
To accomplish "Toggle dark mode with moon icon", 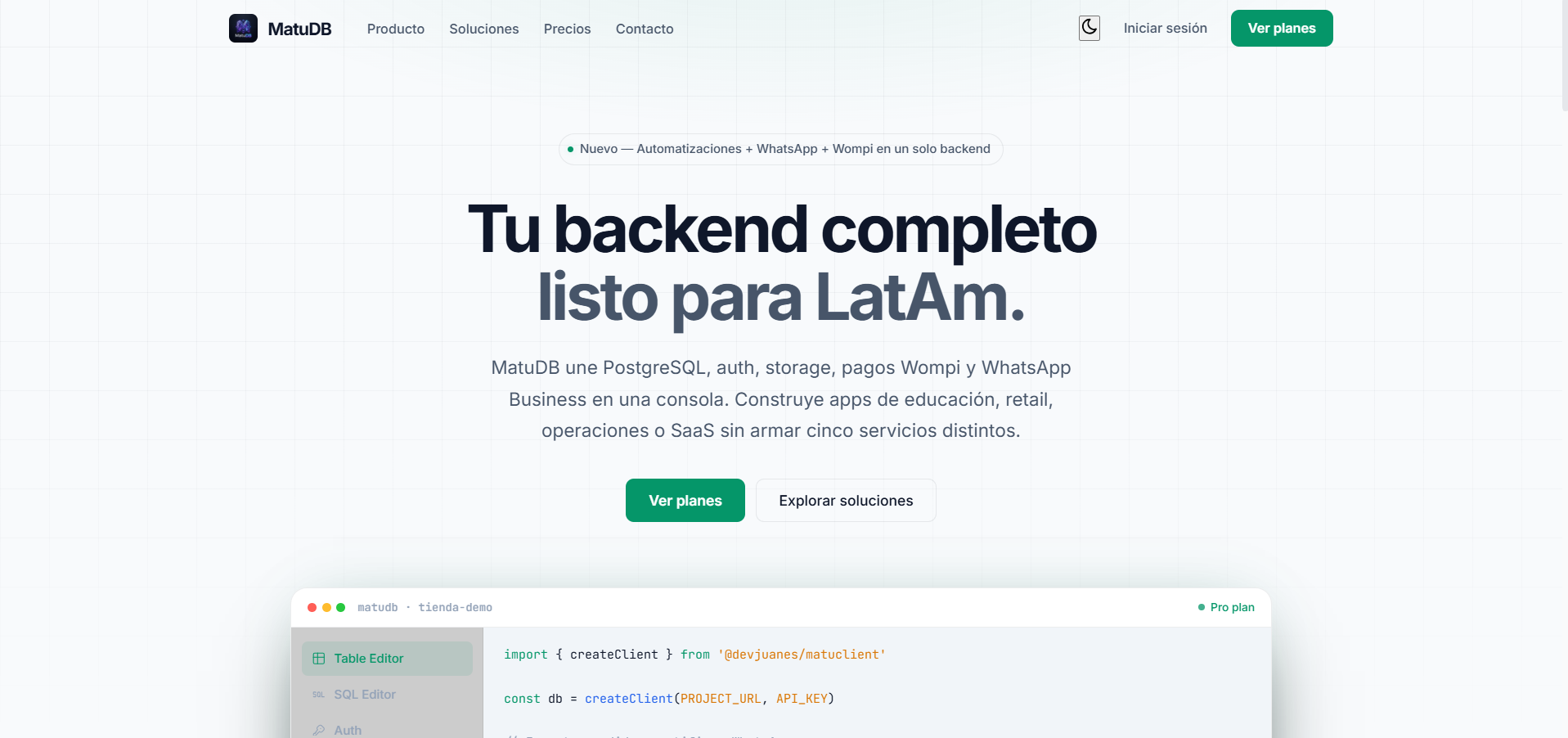I will click(1089, 28).
